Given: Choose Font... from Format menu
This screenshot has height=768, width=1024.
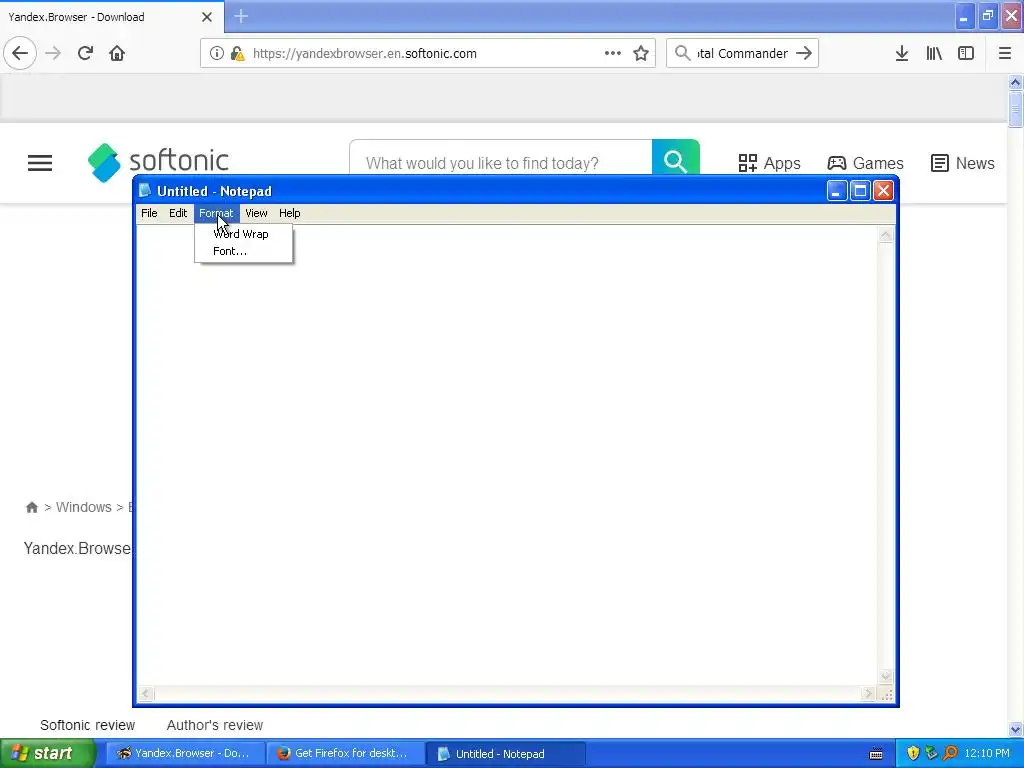Looking at the screenshot, I should pyautogui.click(x=244, y=251).
